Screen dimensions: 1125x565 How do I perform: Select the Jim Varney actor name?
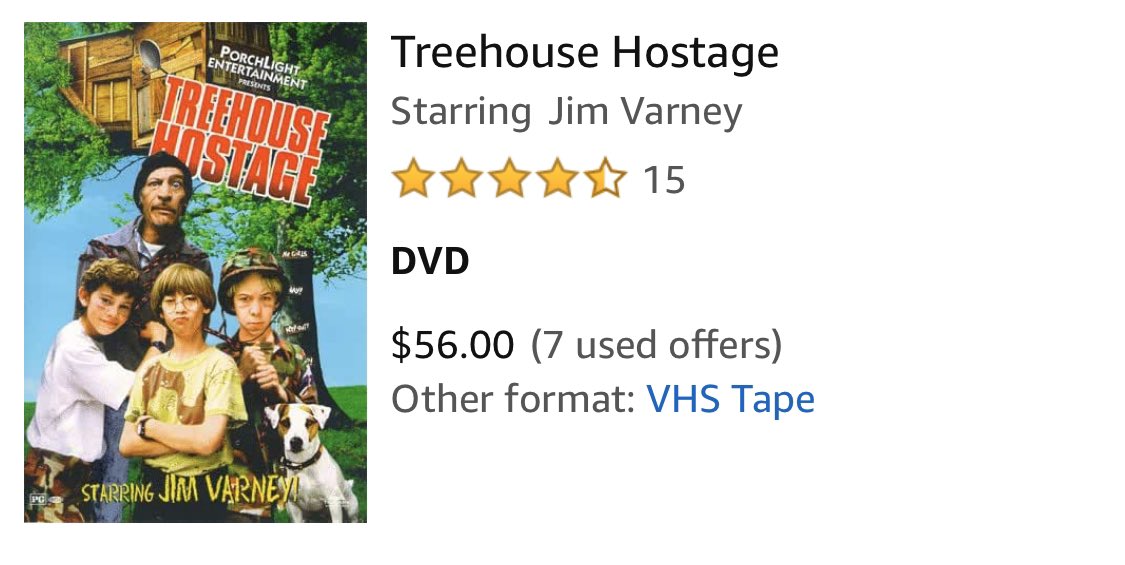[x=645, y=111]
